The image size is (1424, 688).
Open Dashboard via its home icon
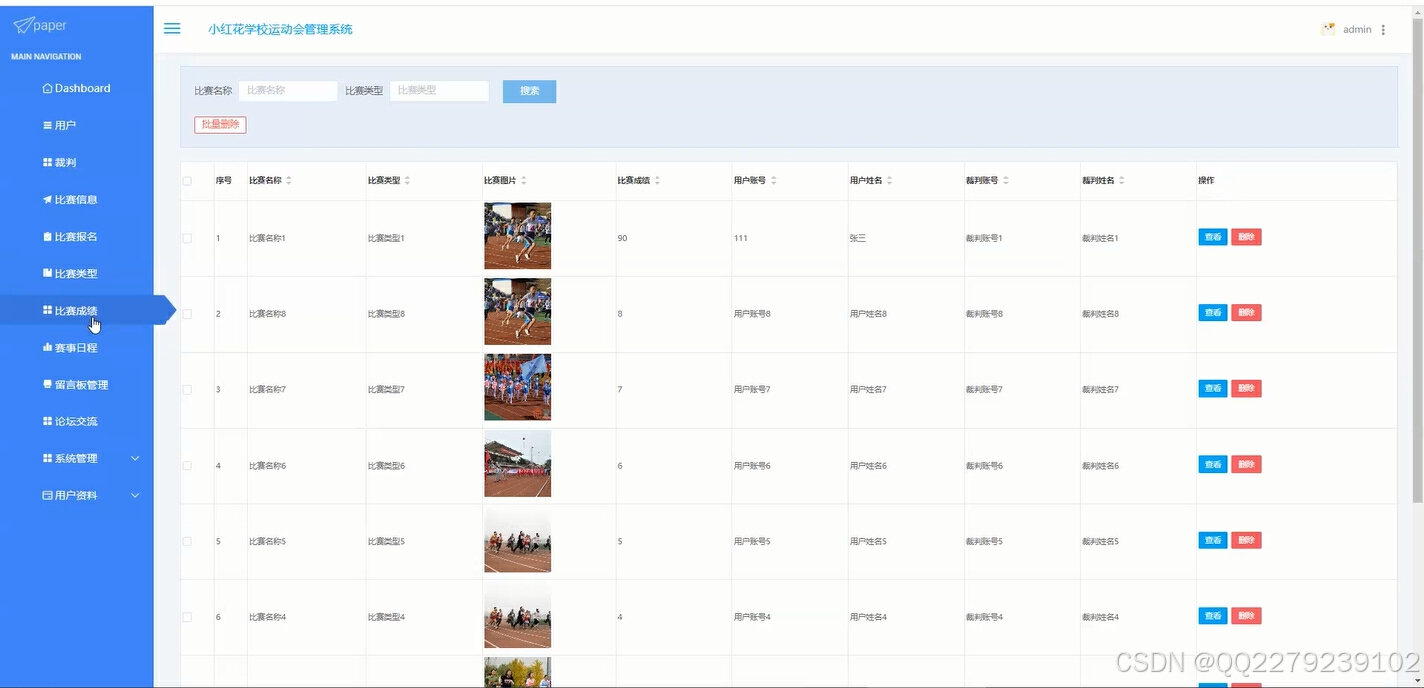[x=46, y=88]
